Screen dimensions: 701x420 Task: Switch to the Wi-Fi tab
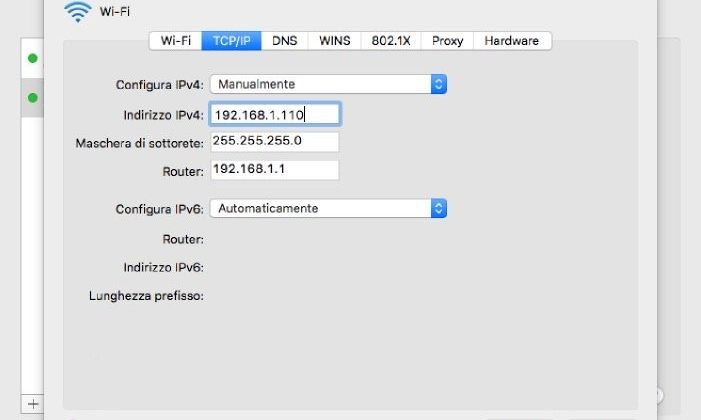[176, 41]
